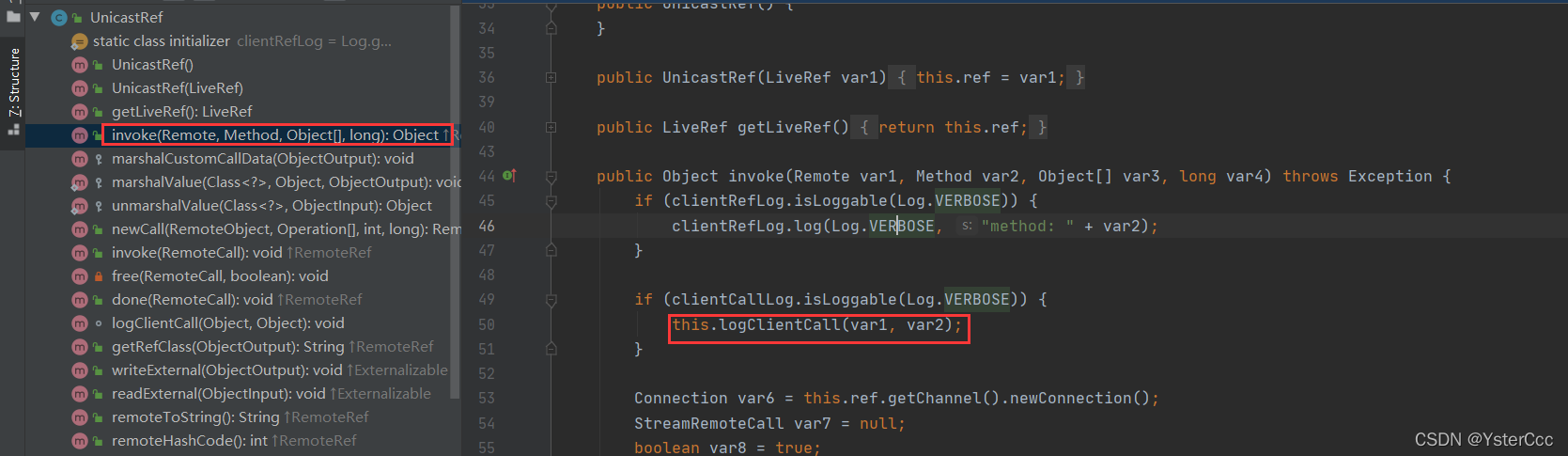1568x456 pixels.
Task: Click line number 46 in gutter
Action: pyautogui.click(x=487, y=226)
